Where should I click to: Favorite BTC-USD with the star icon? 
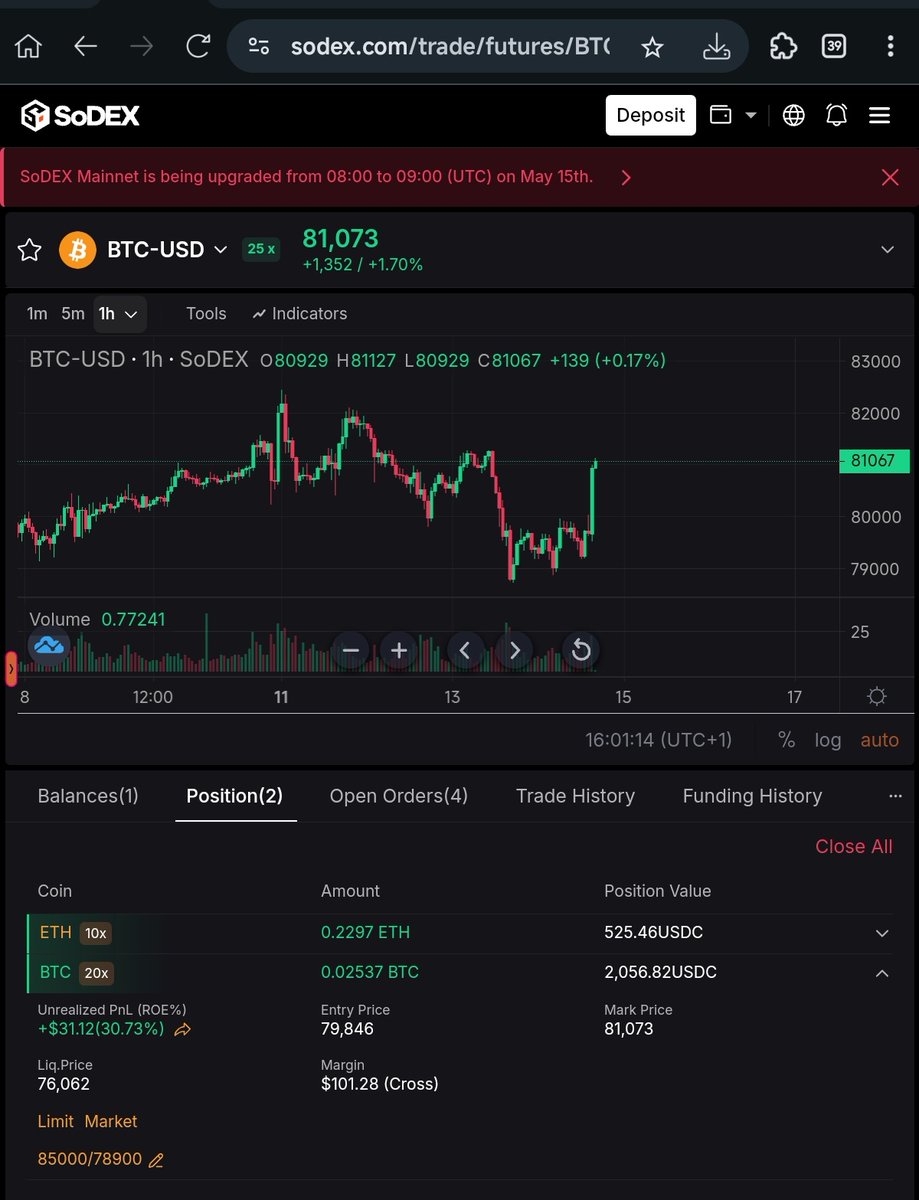click(x=30, y=250)
